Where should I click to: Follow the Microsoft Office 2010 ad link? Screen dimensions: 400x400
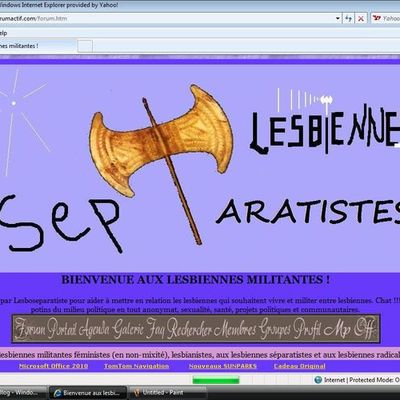pyautogui.click(x=53, y=366)
